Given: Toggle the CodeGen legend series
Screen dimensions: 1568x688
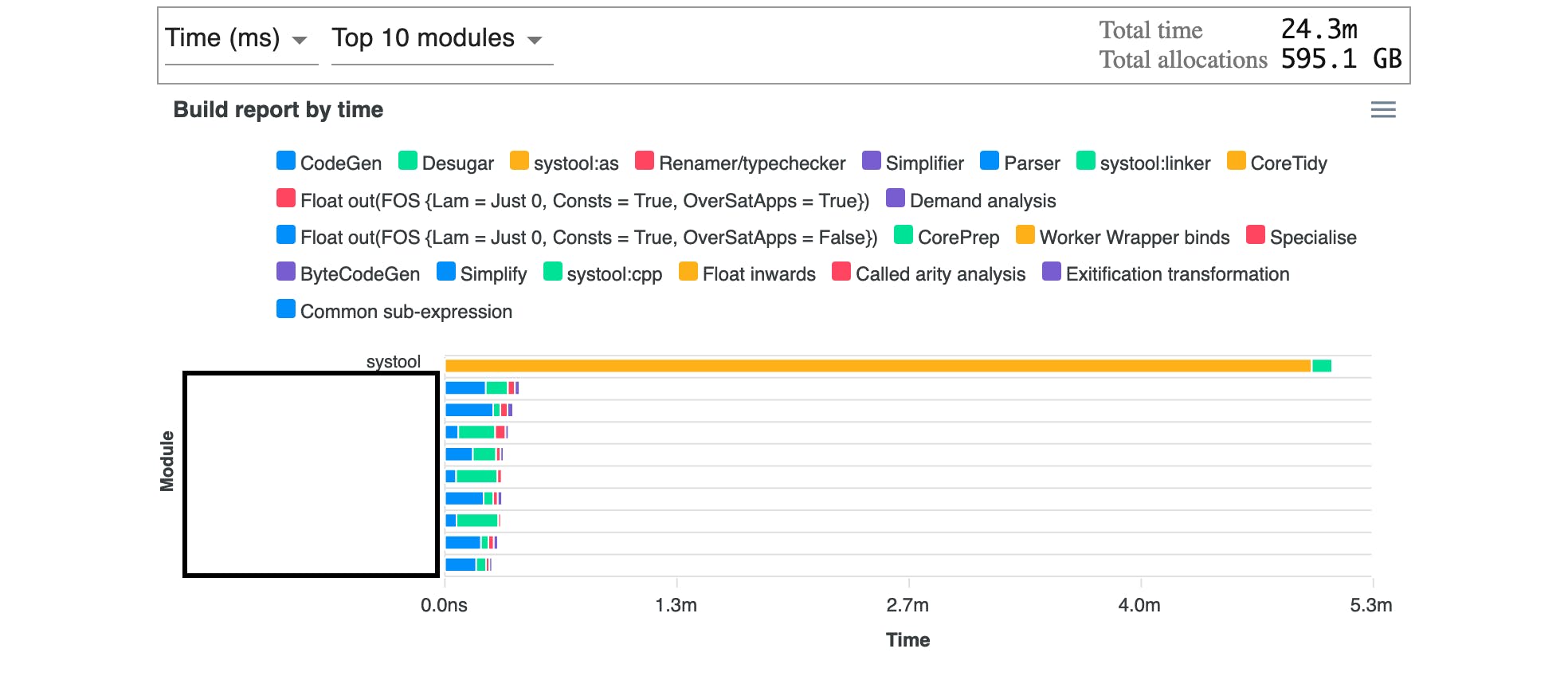Looking at the screenshot, I should coord(328,163).
